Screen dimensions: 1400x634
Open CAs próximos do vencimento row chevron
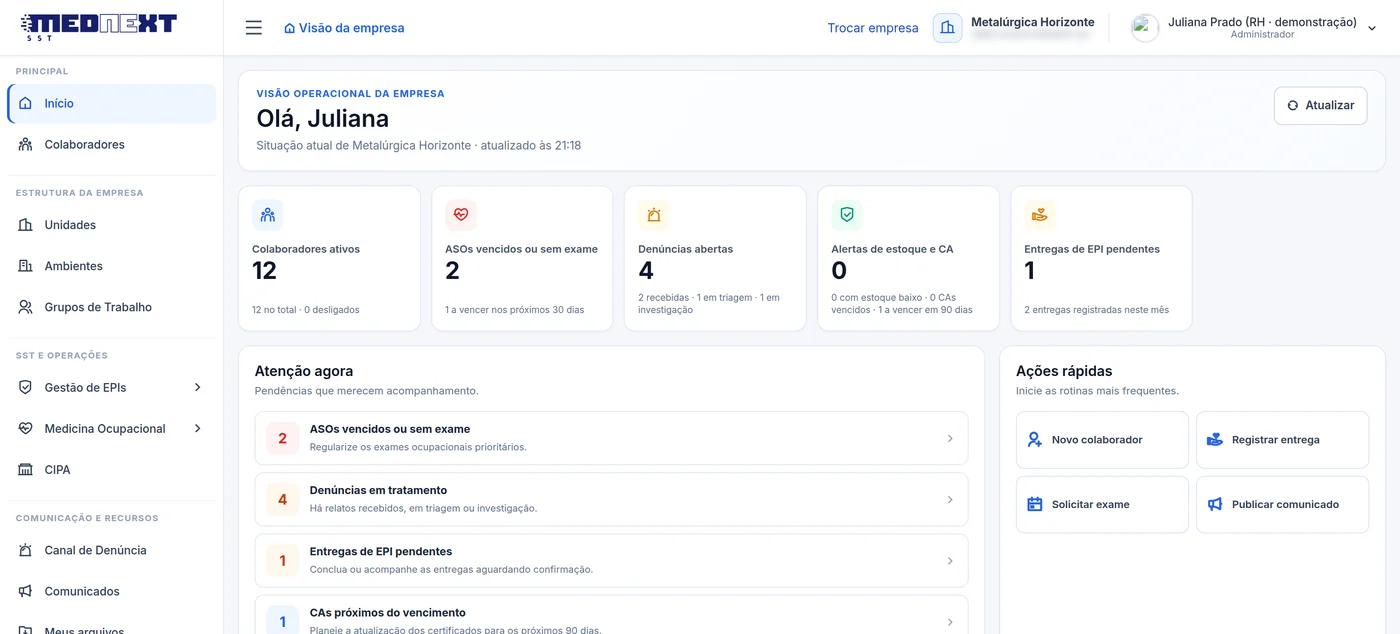[x=950, y=622]
